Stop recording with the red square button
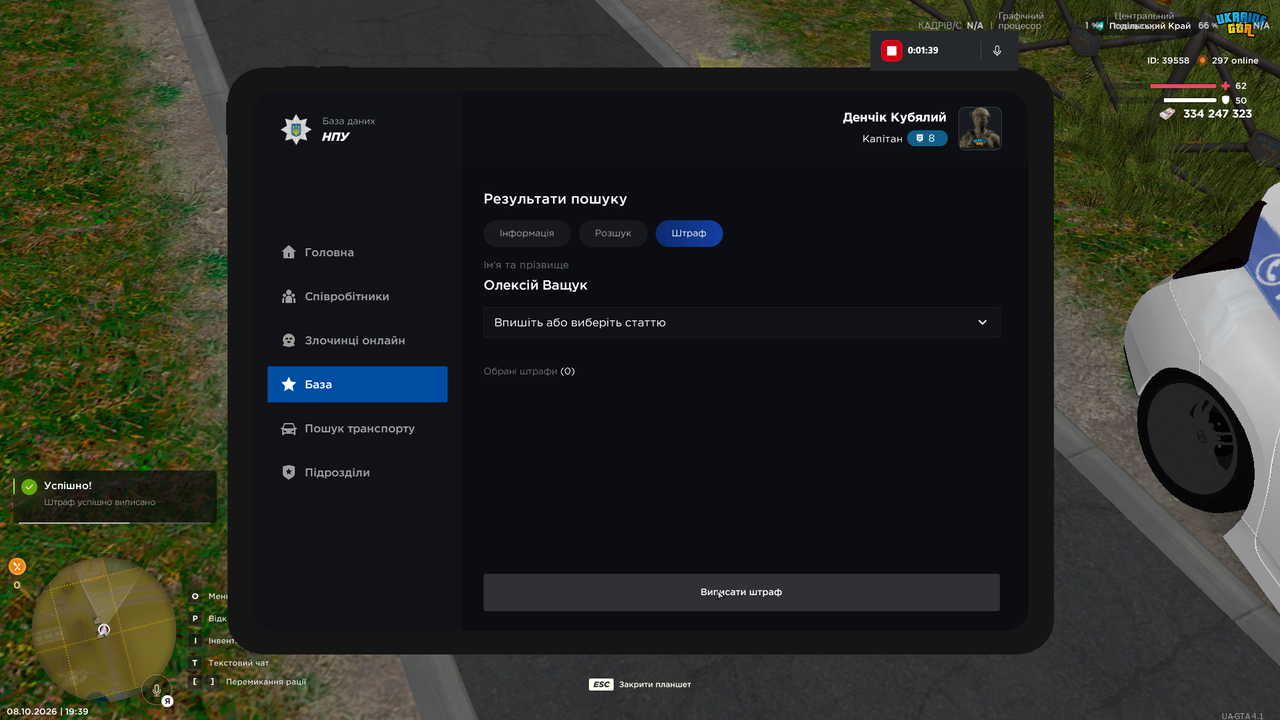This screenshot has width=1280, height=720. tap(892, 50)
